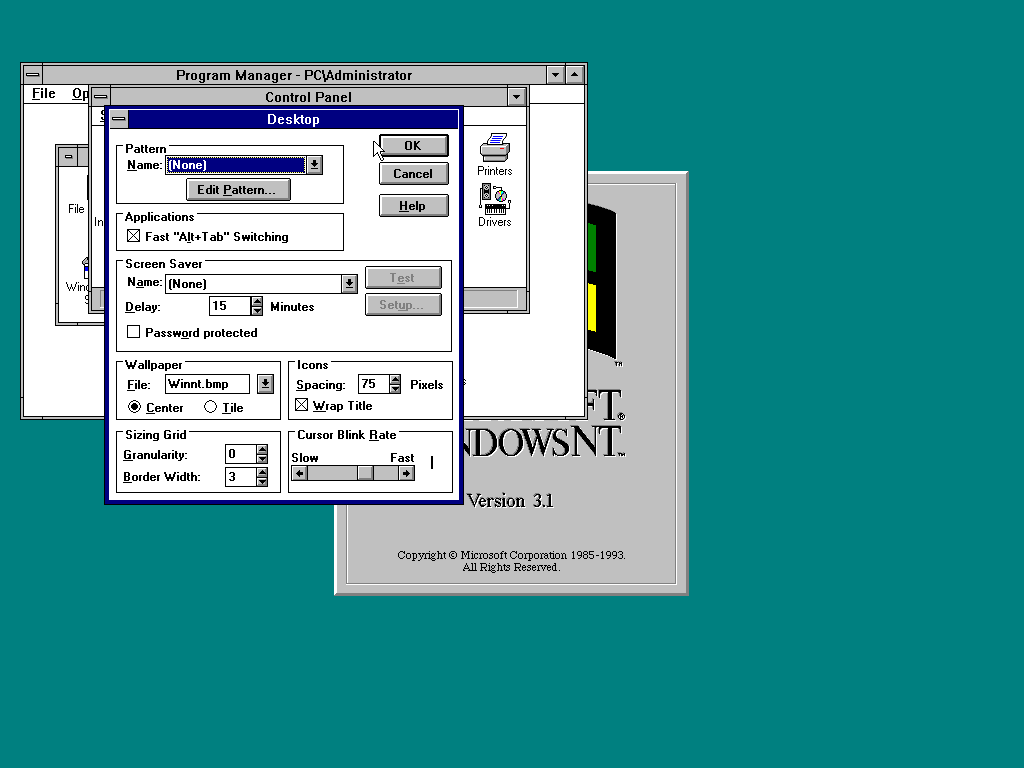Expand the Pattern Name dropdown arrow
This screenshot has width=1024, height=768.
coord(315,165)
